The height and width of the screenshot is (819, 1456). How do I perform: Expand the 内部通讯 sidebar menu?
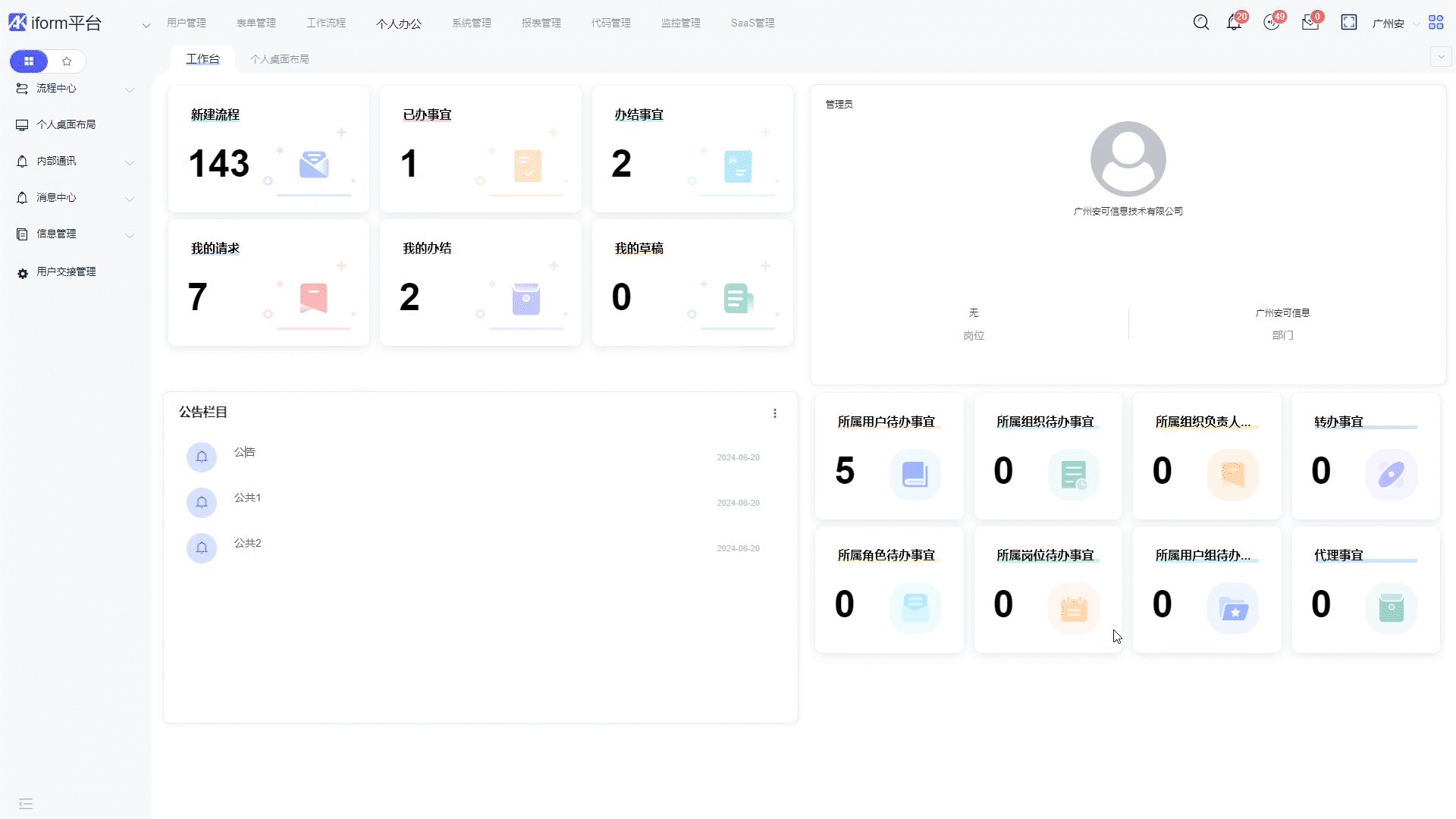point(75,162)
